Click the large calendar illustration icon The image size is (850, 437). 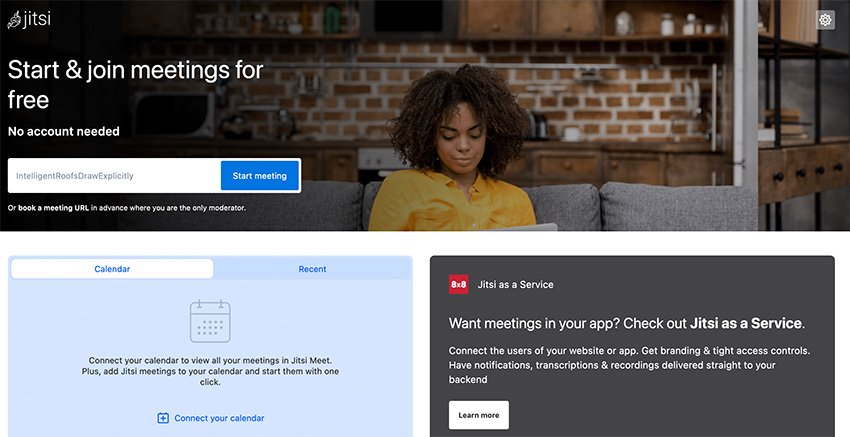pyautogui.click(x=210, y=321)
